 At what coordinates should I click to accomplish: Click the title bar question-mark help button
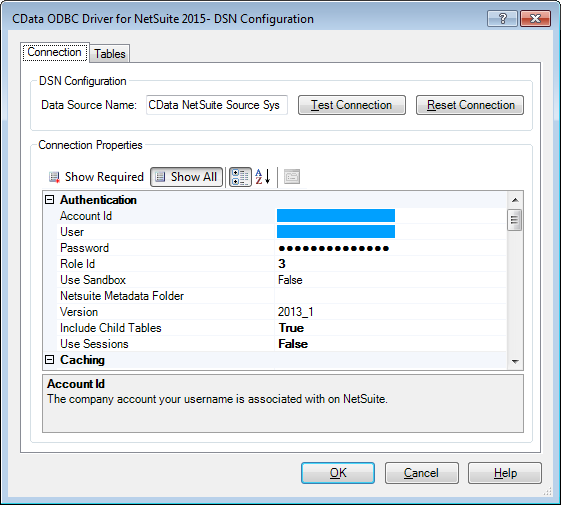pyautogui.click(x=502, y=19)
